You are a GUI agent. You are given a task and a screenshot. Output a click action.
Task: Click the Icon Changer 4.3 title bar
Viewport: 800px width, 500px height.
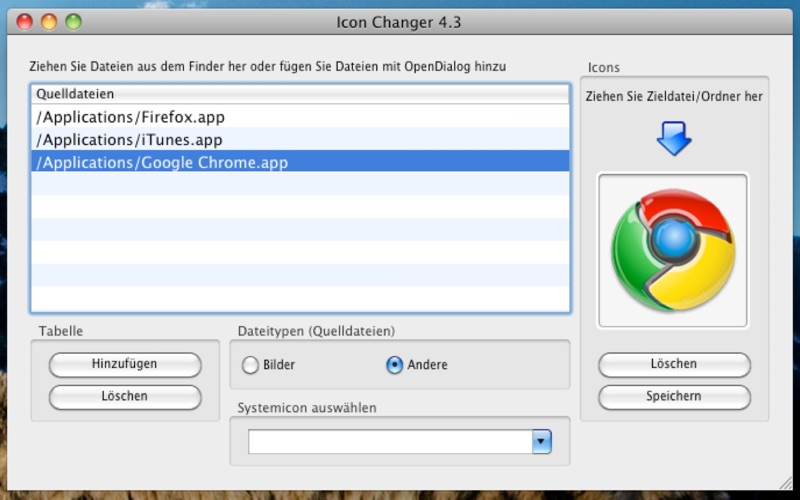click(x=398, y=22)
